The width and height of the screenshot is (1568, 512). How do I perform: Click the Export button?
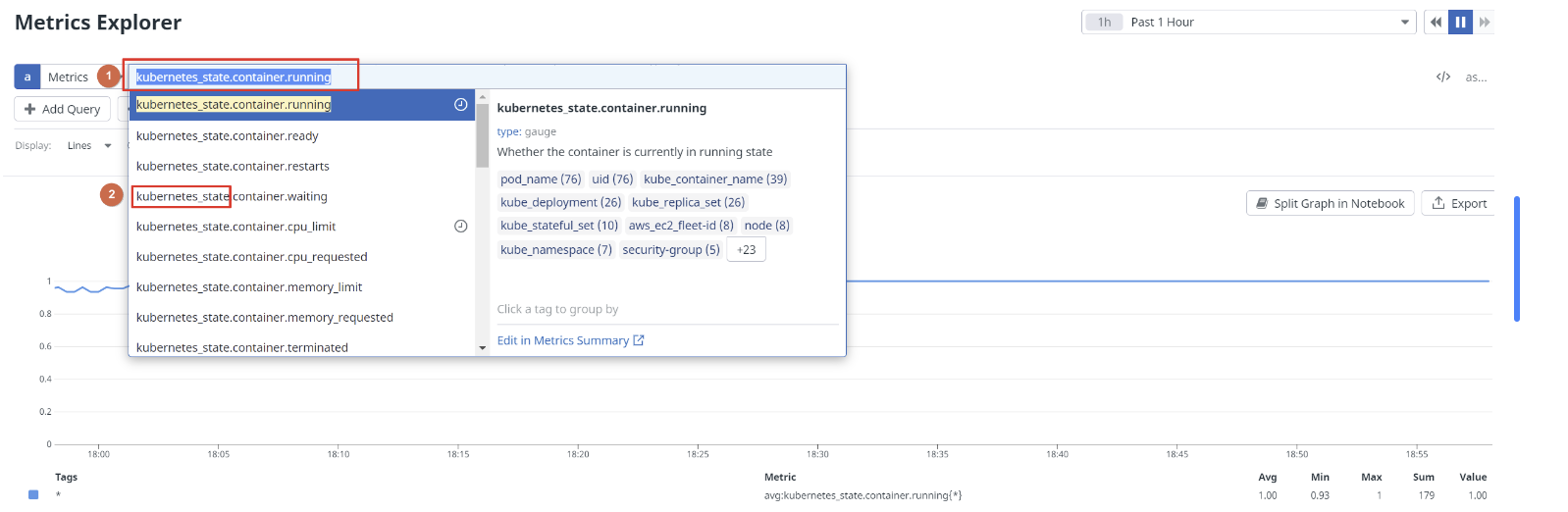pyautogui.click(x=1458, y=203)
